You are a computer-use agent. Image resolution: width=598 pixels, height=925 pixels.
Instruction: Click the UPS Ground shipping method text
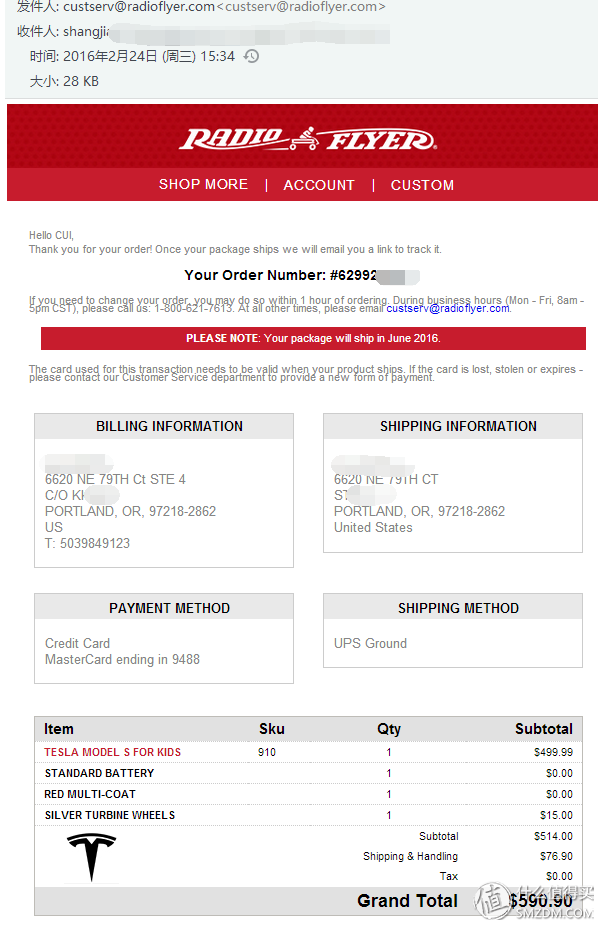pyautogui.click(x=370, y=643)
